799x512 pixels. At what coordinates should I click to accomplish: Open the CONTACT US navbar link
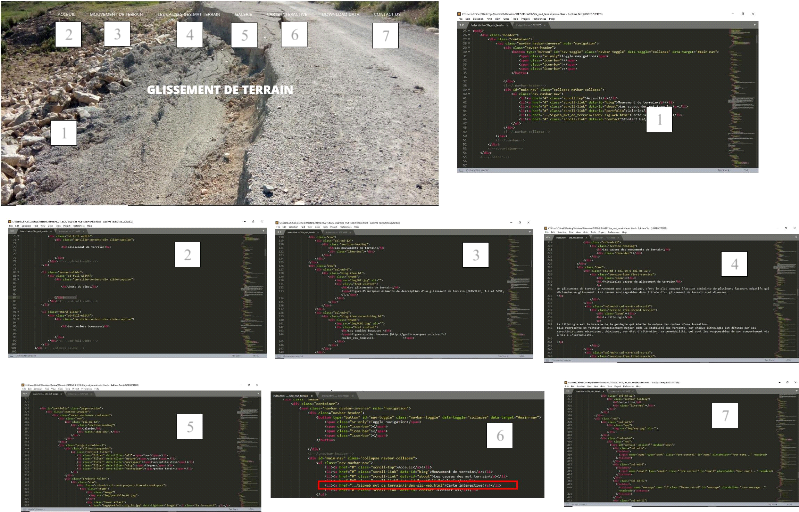click(x=387, y=15)
